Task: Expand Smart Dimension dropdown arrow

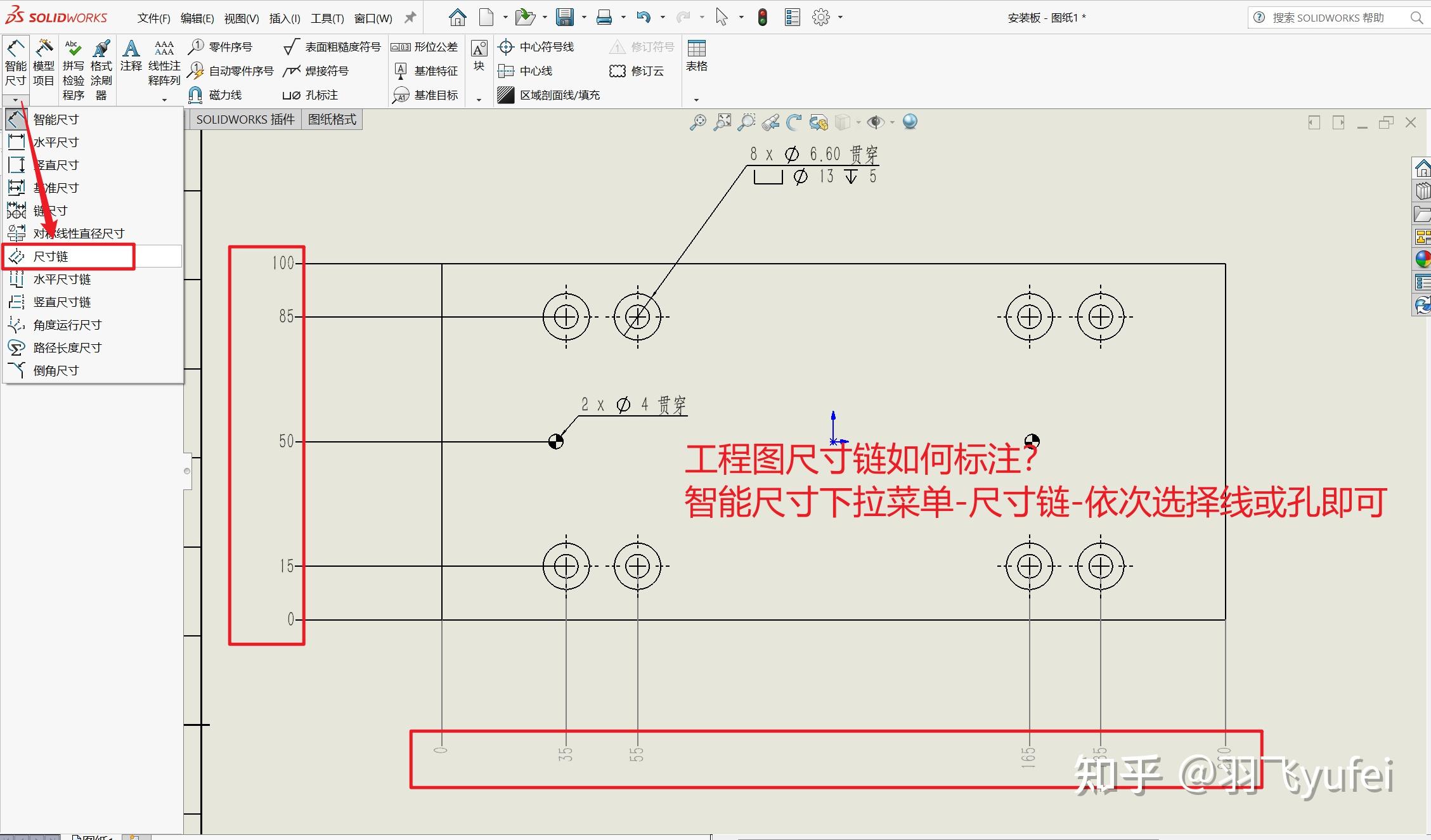Action: tap(15, 100)
